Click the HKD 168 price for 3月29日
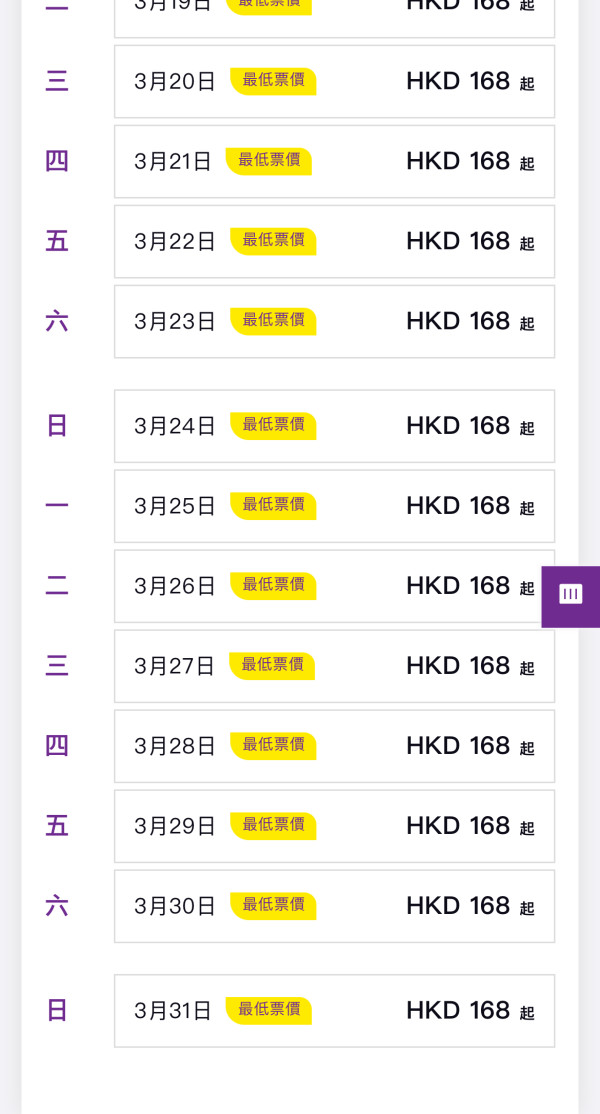Viewport: 600px width, 1114px height. [458, 826]
